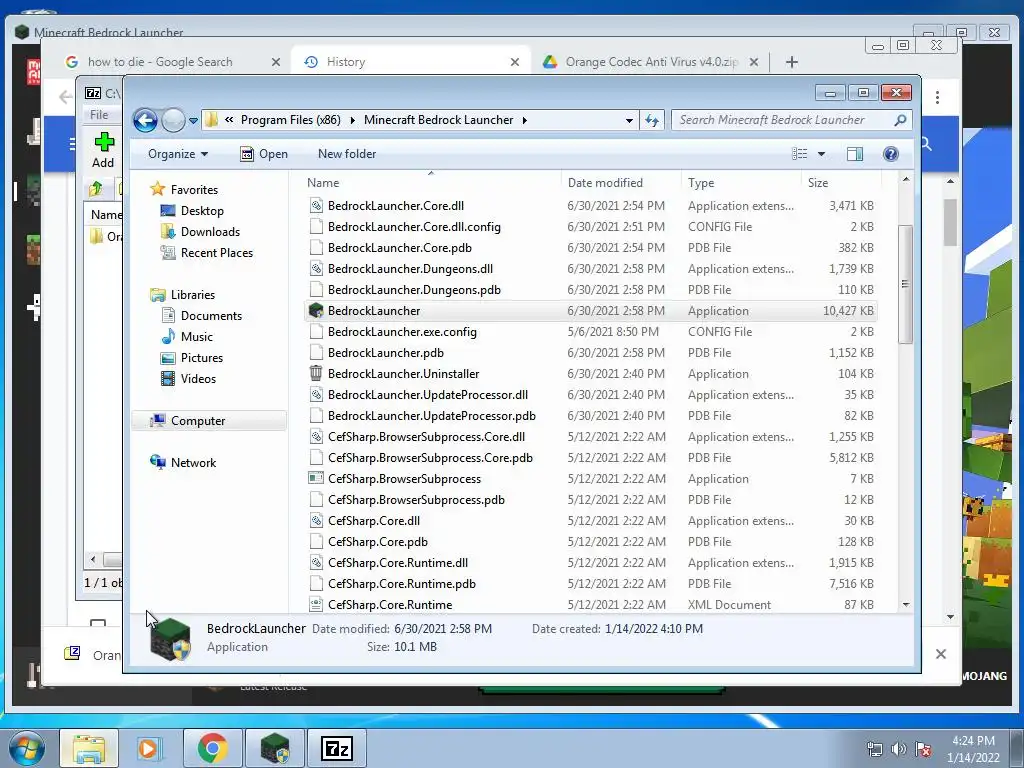Open Videos library

click(x=198, y=379)
